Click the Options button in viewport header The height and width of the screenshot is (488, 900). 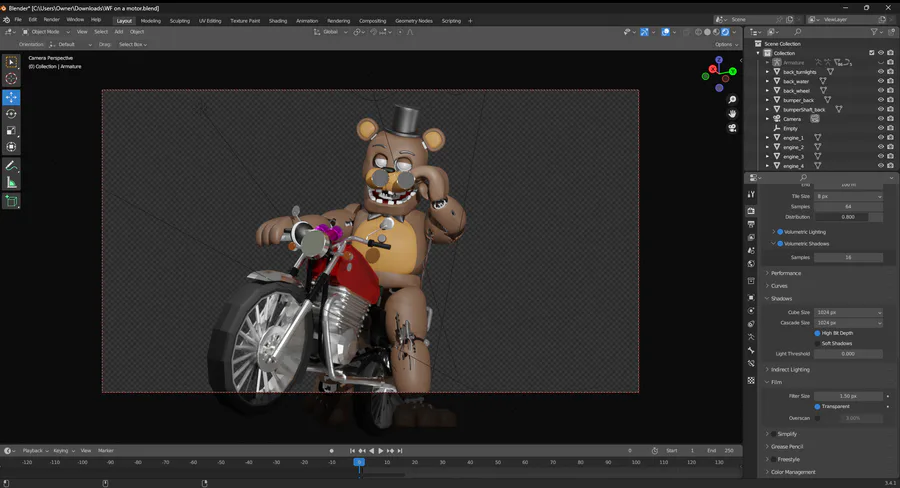tap(725, 44)
